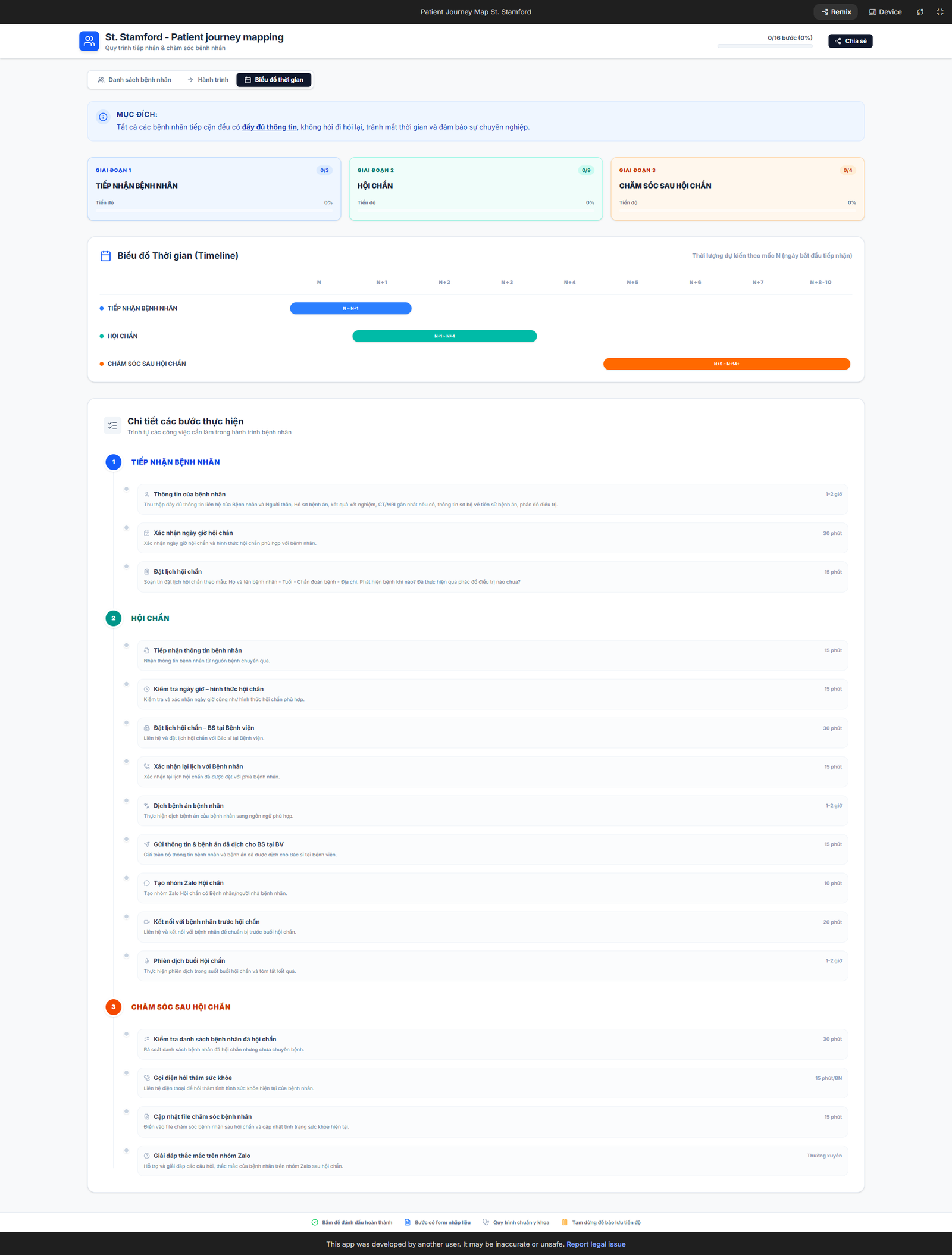
Task: Click the fullscreen icon in top bar
Action: tap(940, 12)
